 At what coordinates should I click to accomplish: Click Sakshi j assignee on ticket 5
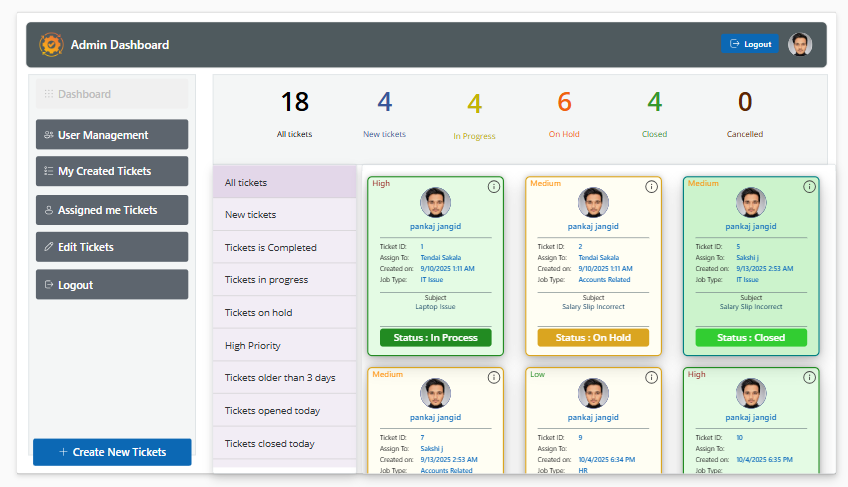point(747,258)
